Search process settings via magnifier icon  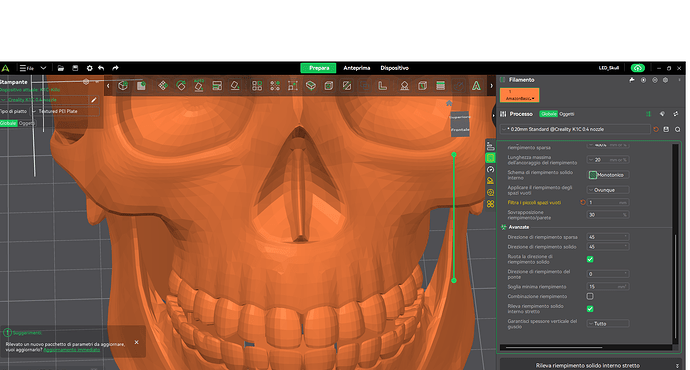click(677, 129)
